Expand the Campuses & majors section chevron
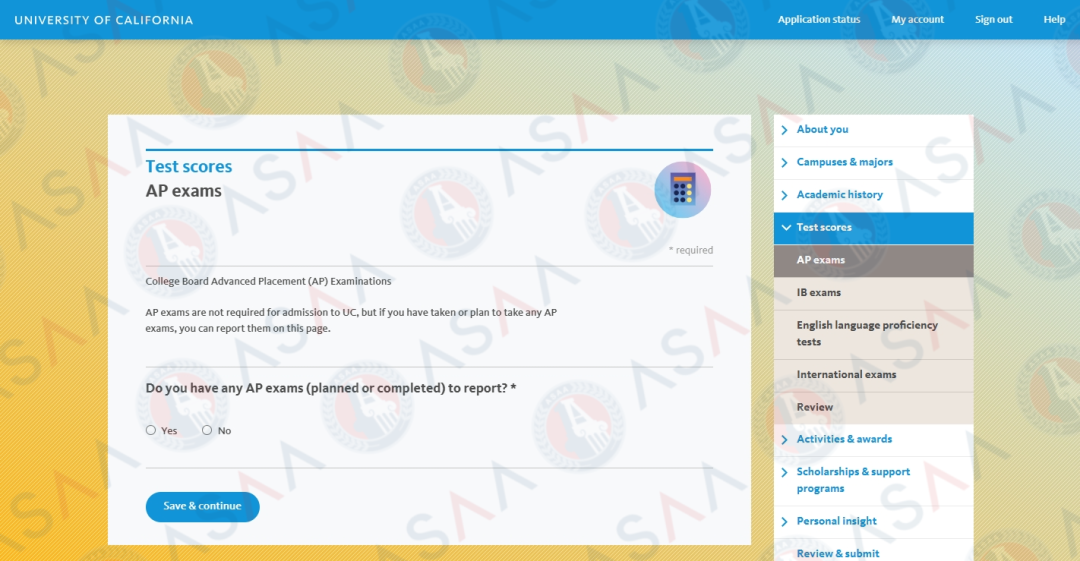This screenshot has height=561, width=1080. [x=785, y=163]
